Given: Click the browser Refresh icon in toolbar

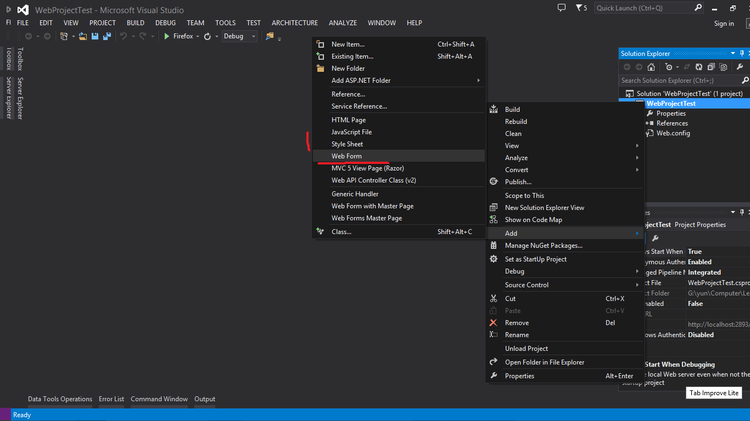Looking at the screenshot, I should point(207,36).
